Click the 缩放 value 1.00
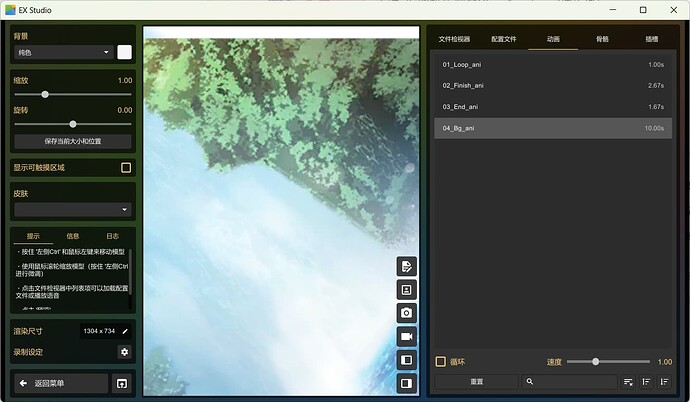 point(125,80)
